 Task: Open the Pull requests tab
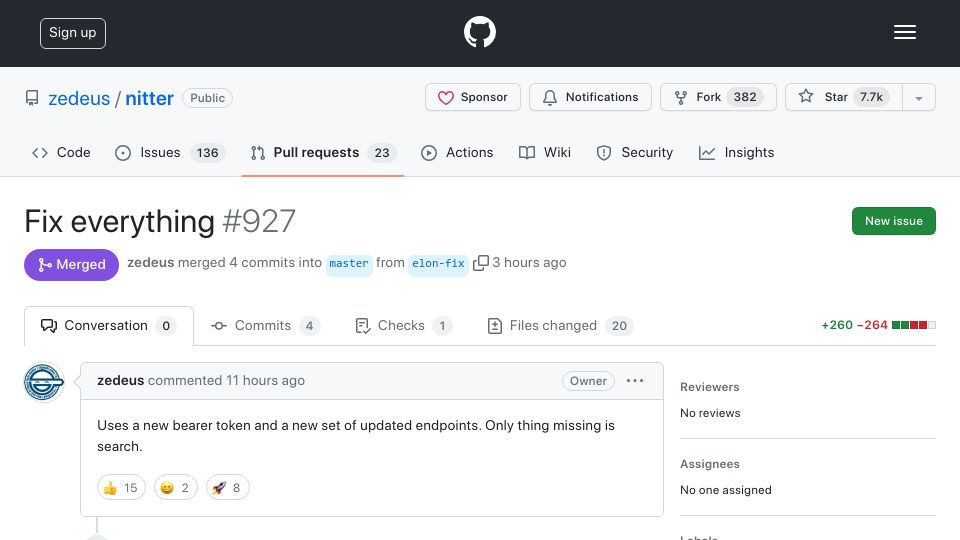(x=323, y=152)
